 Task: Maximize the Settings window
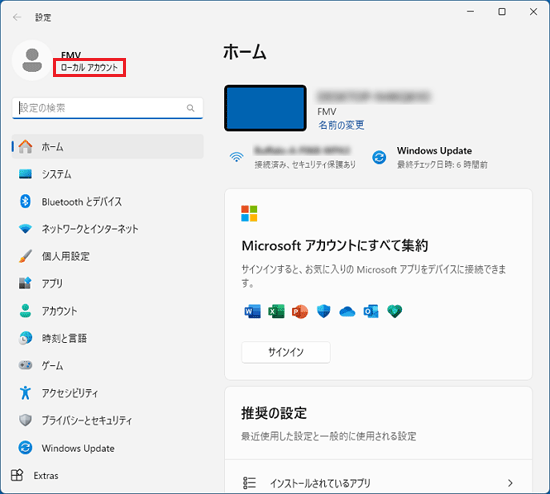(x=502, y=12)
